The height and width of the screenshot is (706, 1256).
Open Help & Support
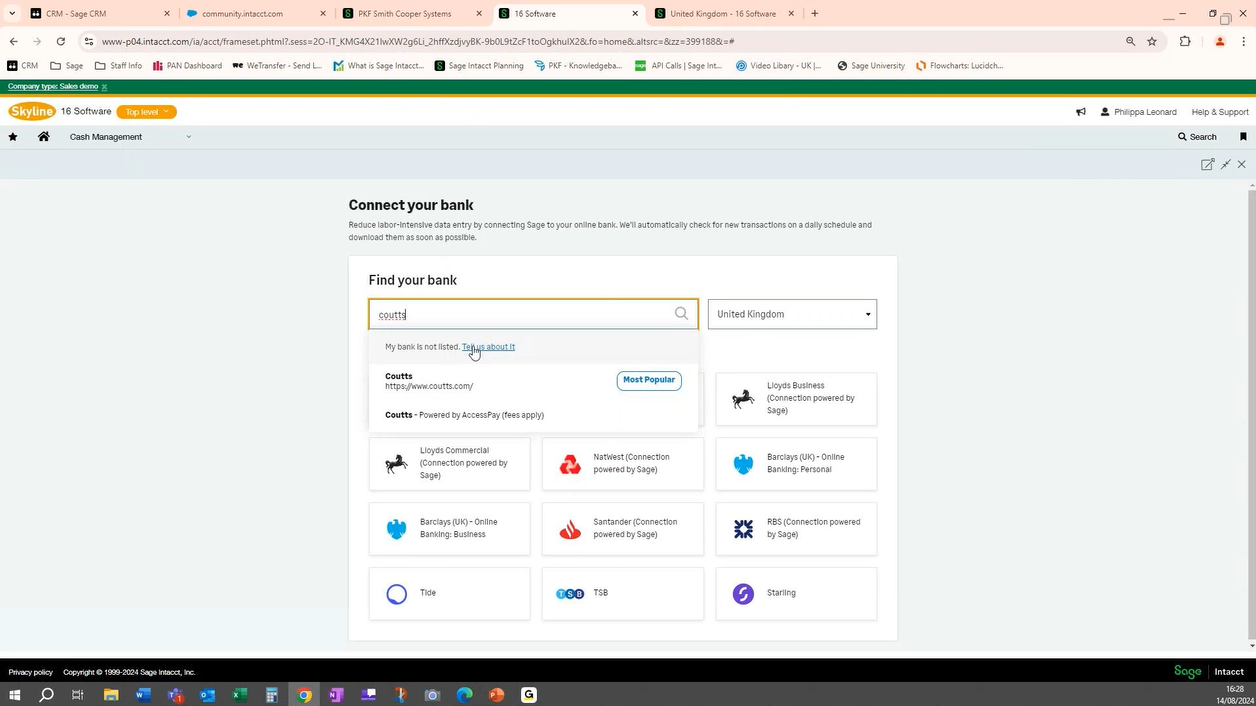(1220, 112)
